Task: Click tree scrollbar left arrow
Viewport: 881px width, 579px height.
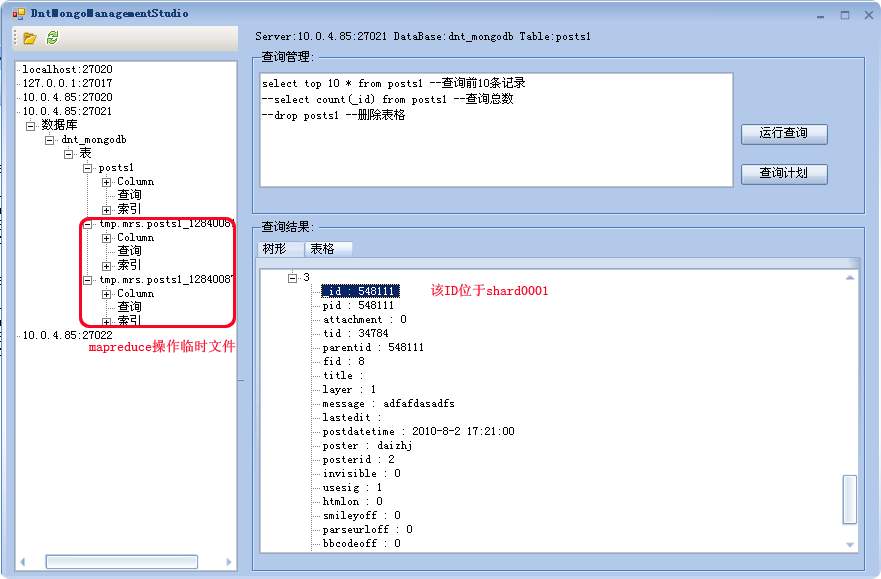Action: (x=23, y=562)
